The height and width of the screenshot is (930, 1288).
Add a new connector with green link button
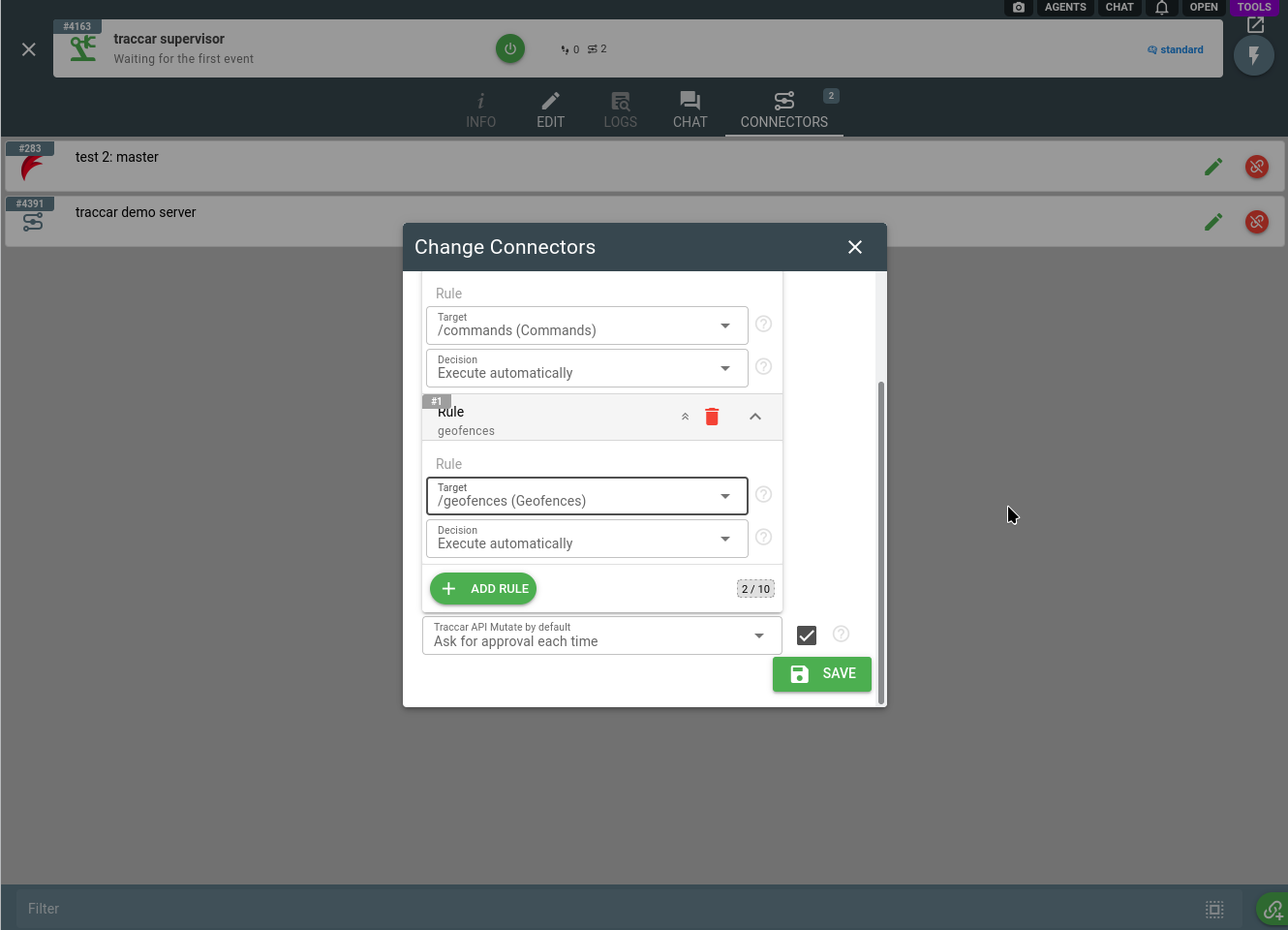pyautogui.click(x=1273, y=909)
